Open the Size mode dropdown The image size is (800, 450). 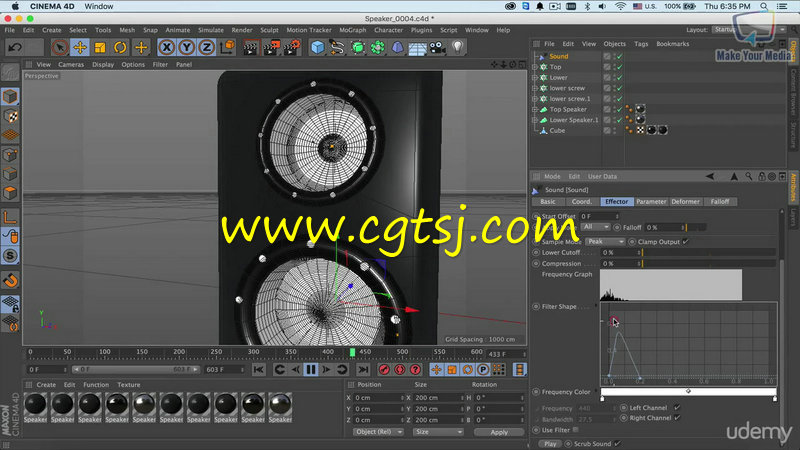point(438,432)
